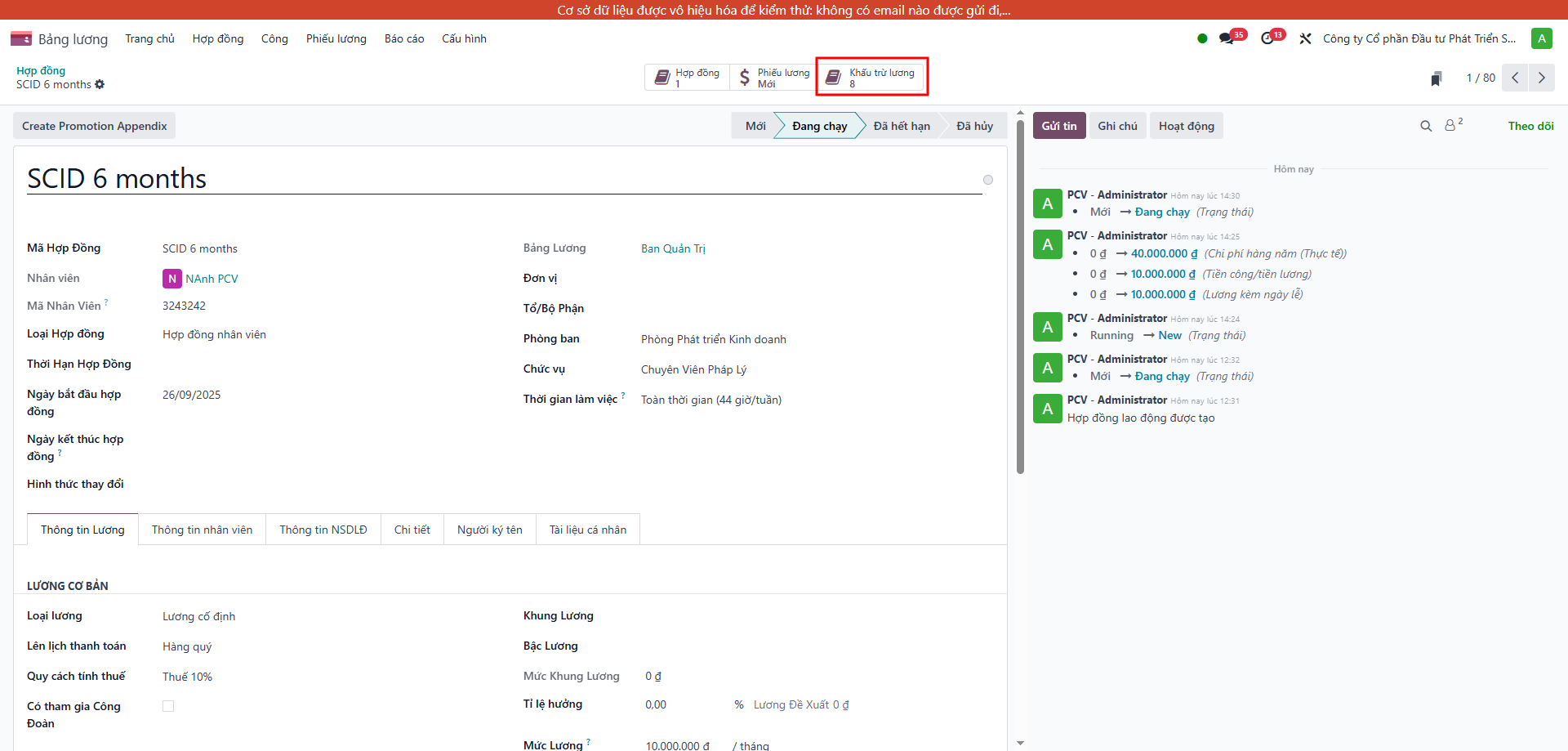Show followers list icon
1568x751 pixels.
tap(1453, 125)
